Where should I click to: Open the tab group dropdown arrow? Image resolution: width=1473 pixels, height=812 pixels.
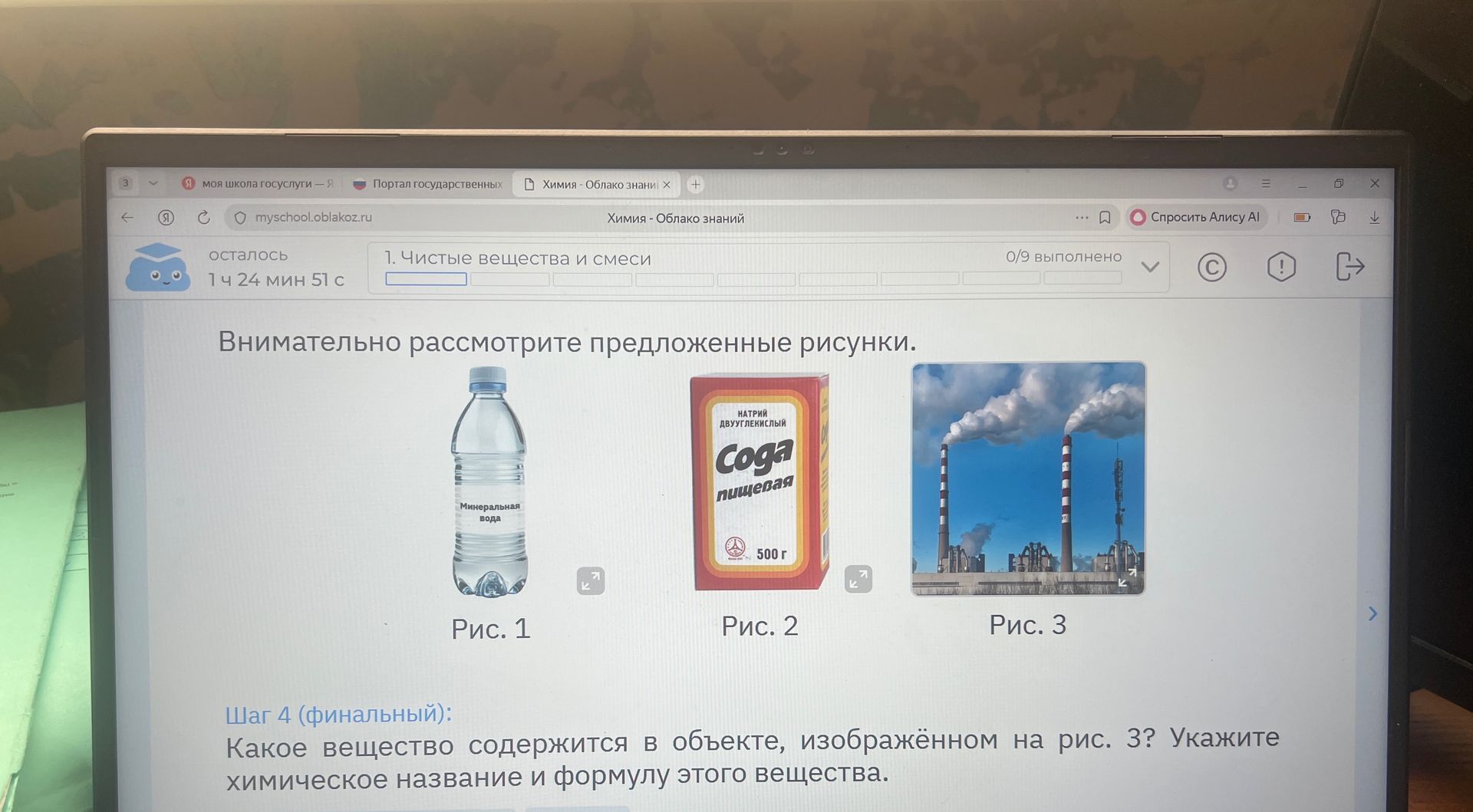pyautogui.click(x=153, y=183)
